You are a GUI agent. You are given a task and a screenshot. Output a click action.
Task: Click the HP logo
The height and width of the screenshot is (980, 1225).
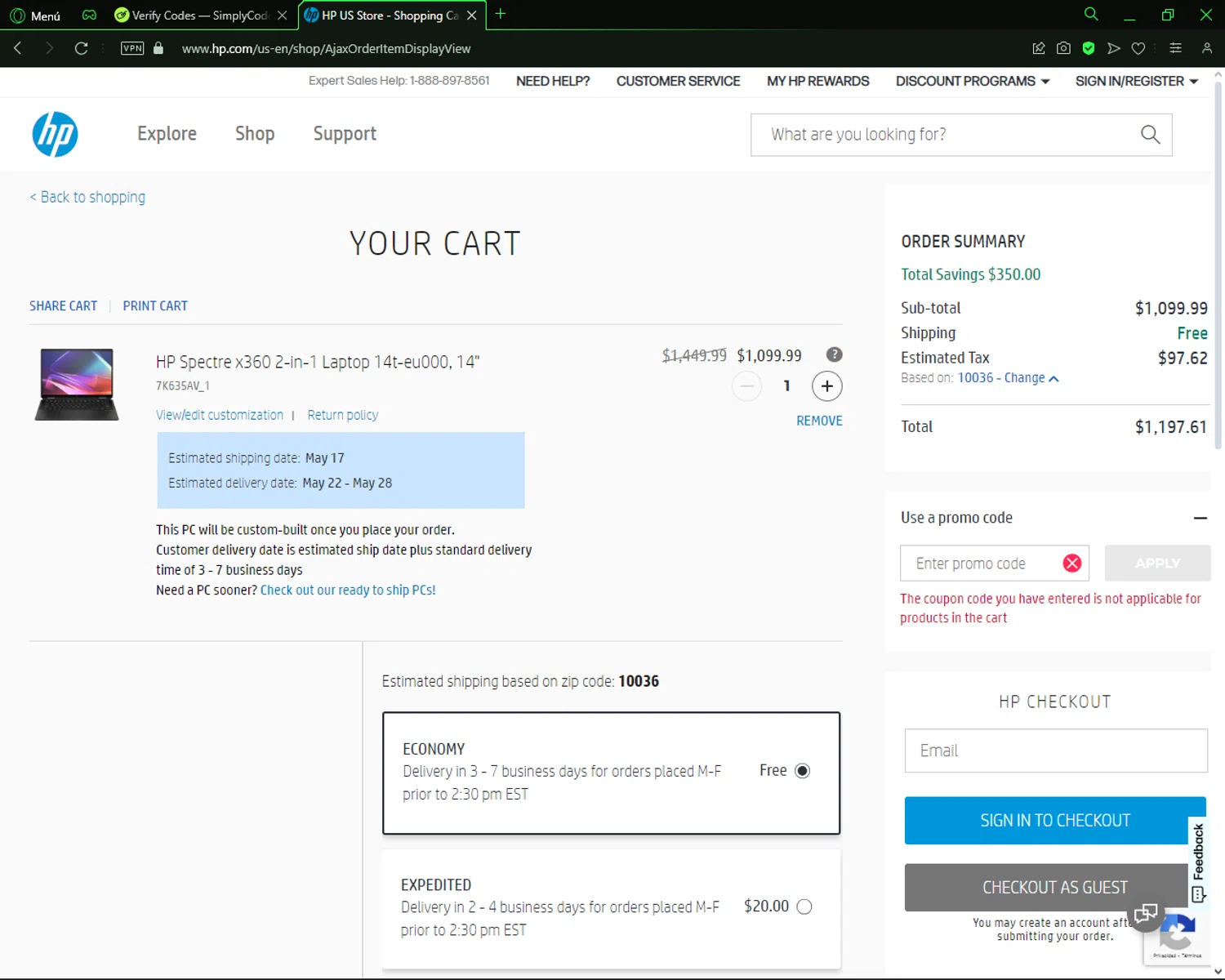(x=55, y=134)
